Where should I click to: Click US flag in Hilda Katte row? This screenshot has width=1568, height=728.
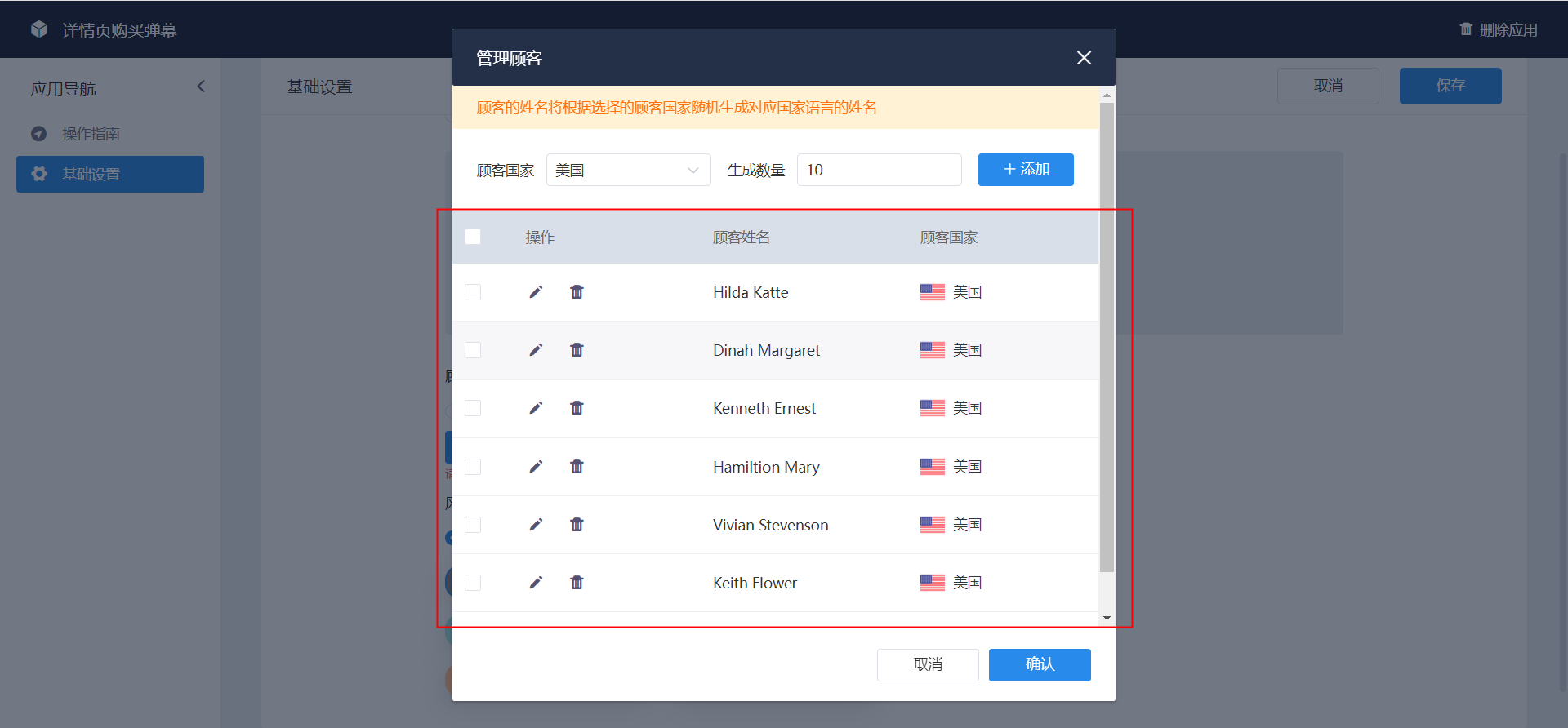click(x=932, y=292)
